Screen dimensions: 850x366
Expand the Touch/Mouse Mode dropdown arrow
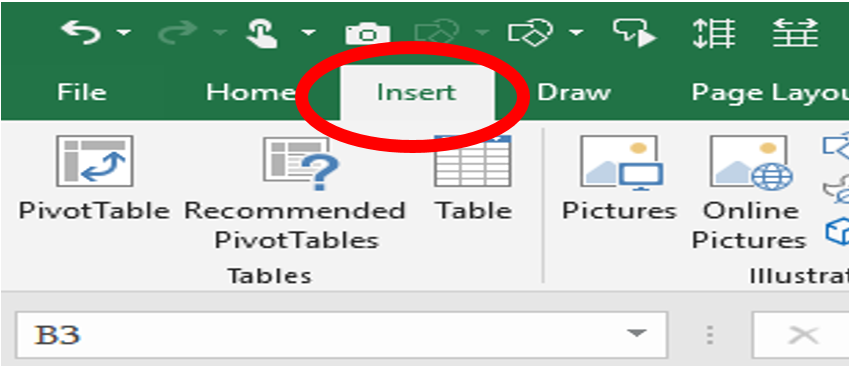coord(308,34)
